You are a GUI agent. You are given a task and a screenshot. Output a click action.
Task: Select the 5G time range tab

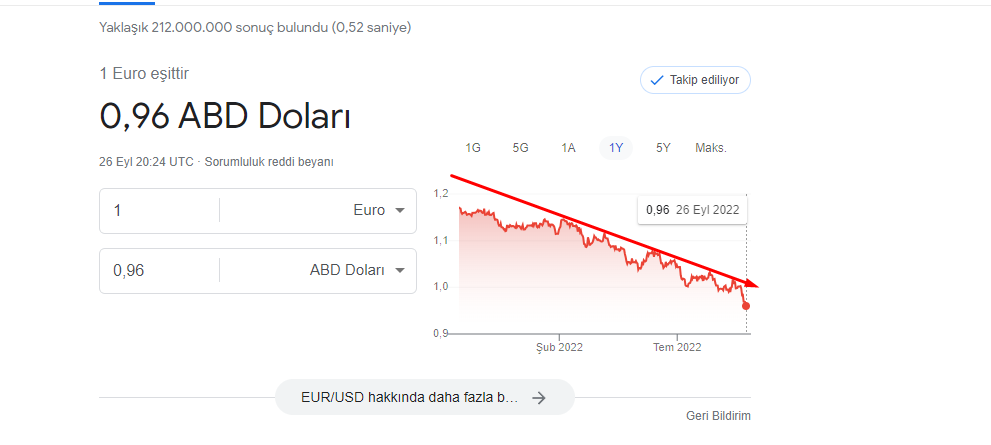[520, 148]
